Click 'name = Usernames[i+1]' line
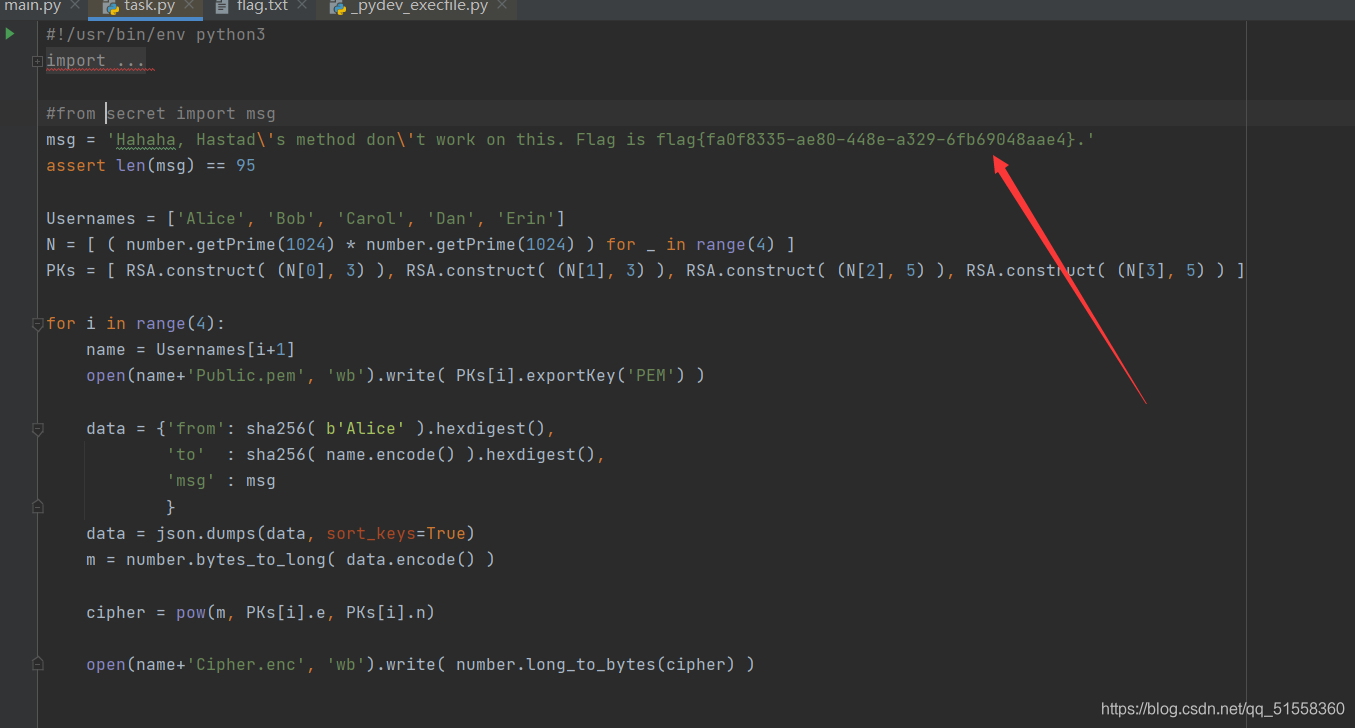The width and height of the screenshot is (1355, 728). [x=191, y=350]
